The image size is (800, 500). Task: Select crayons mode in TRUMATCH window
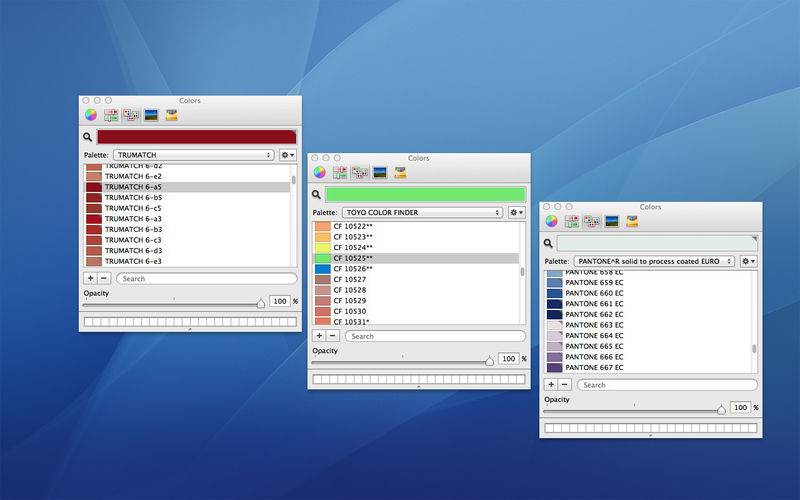[x=171, y=115]
